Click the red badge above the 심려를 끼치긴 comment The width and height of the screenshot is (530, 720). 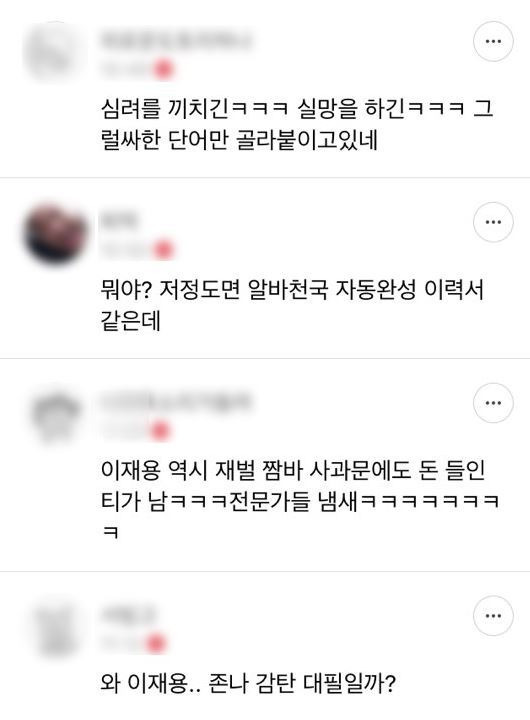[163, 69]
